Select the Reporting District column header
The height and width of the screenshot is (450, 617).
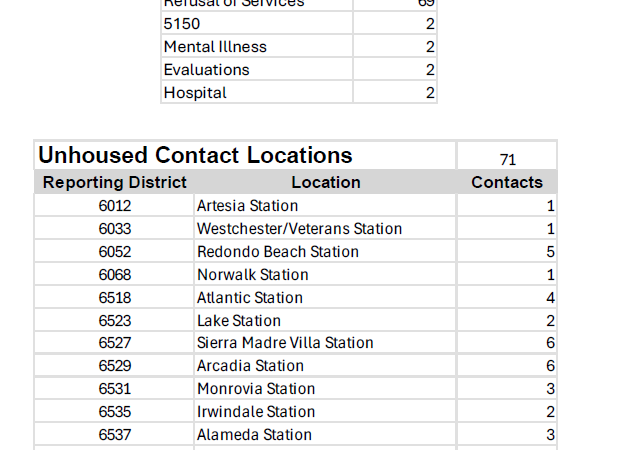point(114,182)
